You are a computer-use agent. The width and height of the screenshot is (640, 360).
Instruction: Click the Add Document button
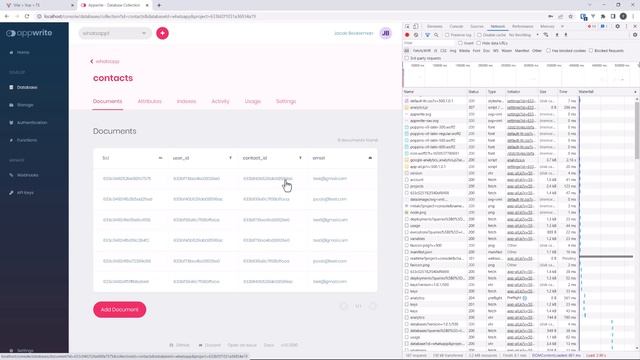(x=120, y=309)
